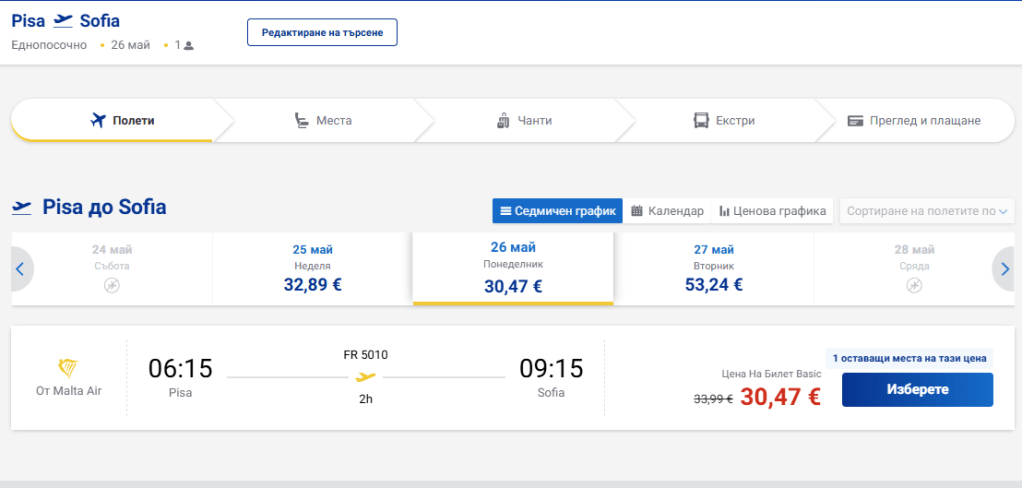Click the card icon in Преглед и плащане
Image resolution: width=1022 pixels, height=488 pixels.
tap(855, 121)
